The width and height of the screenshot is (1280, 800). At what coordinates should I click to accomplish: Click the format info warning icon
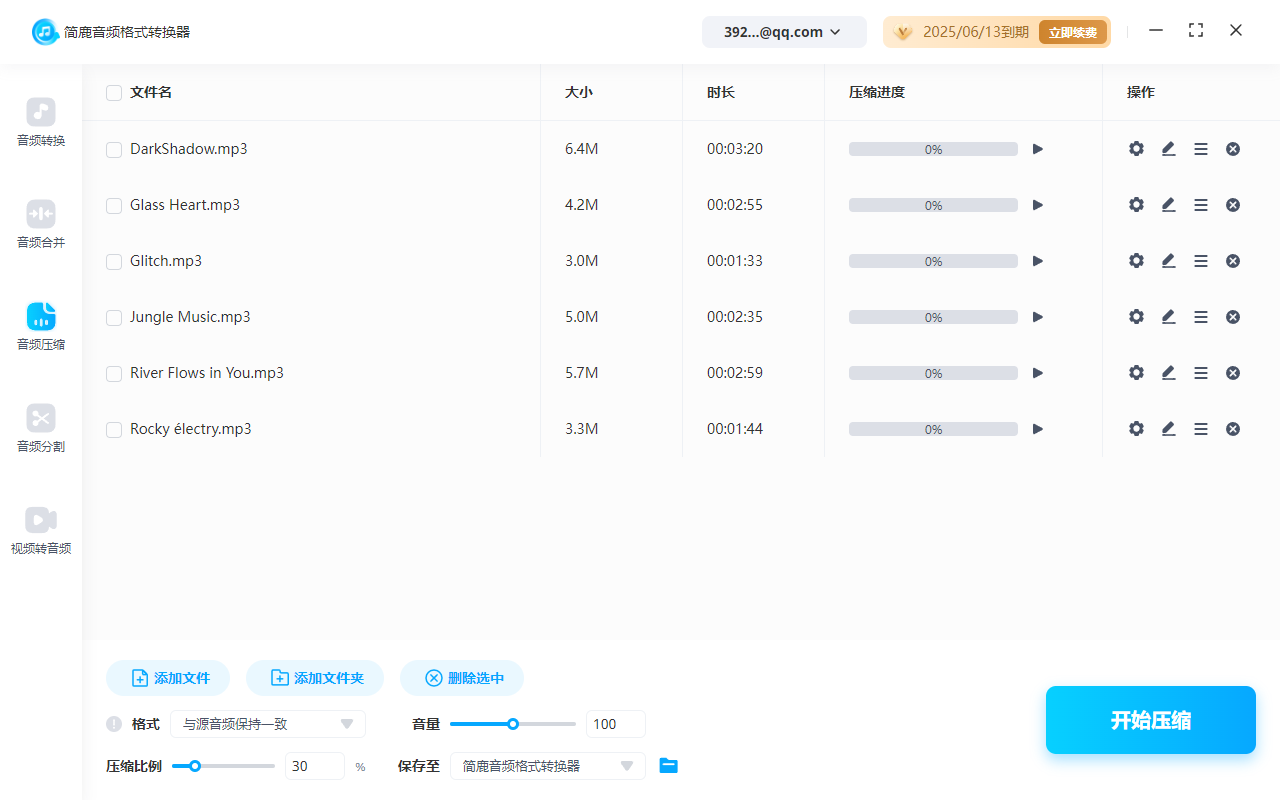114,724
